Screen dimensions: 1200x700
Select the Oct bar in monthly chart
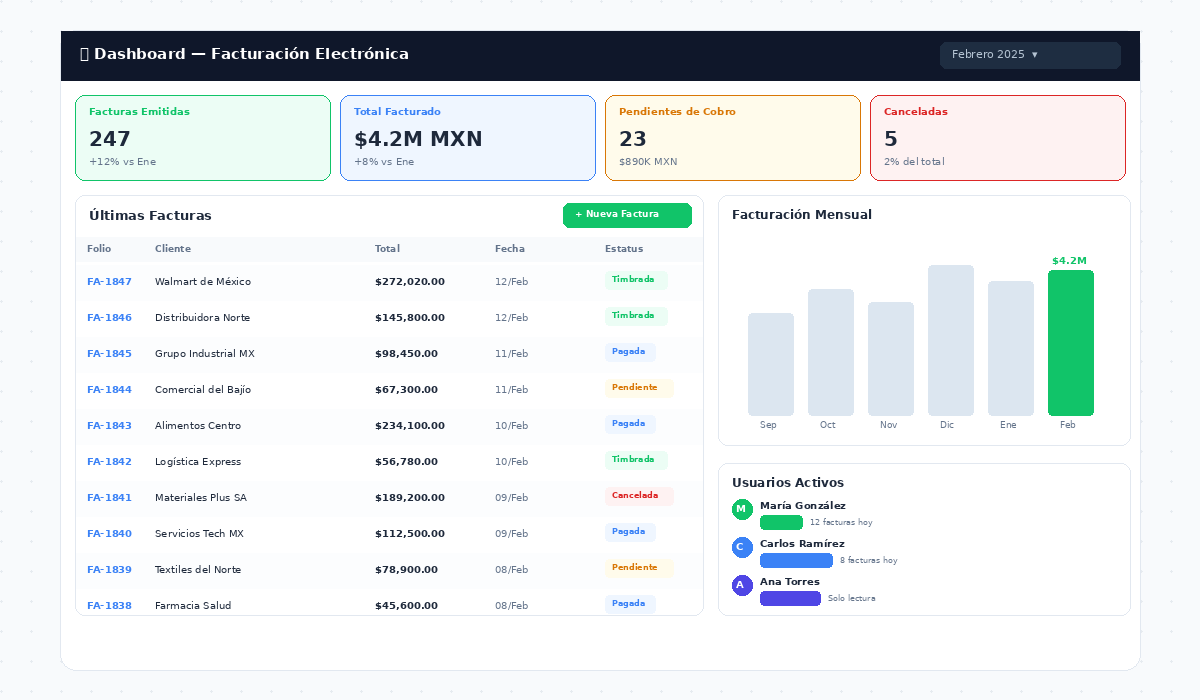[x=831, y=353]
